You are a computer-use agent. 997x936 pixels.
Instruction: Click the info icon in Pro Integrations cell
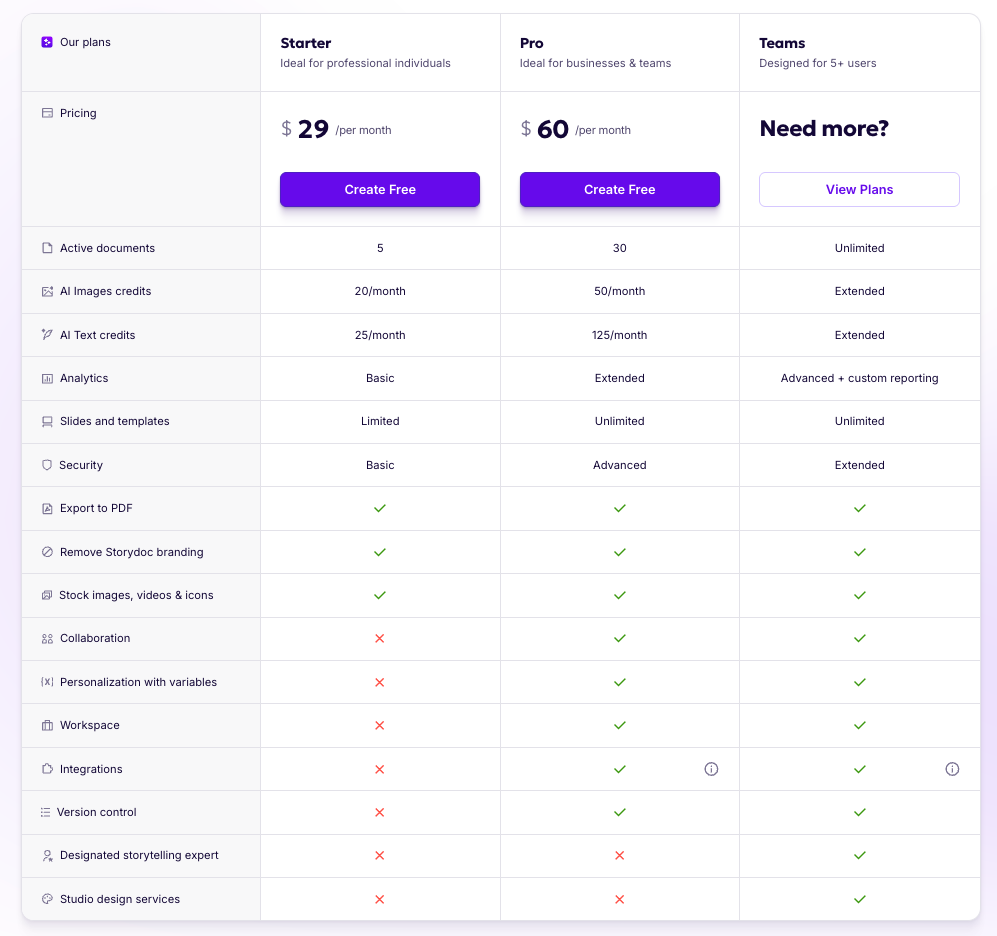coord(711,769)
